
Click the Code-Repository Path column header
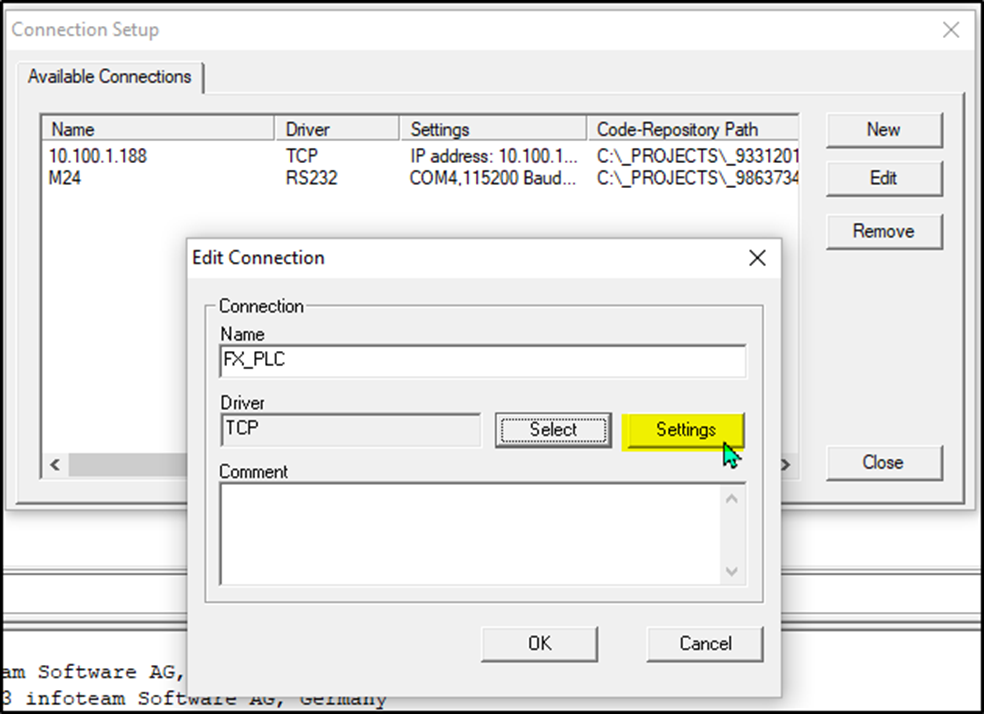(693, 129)
